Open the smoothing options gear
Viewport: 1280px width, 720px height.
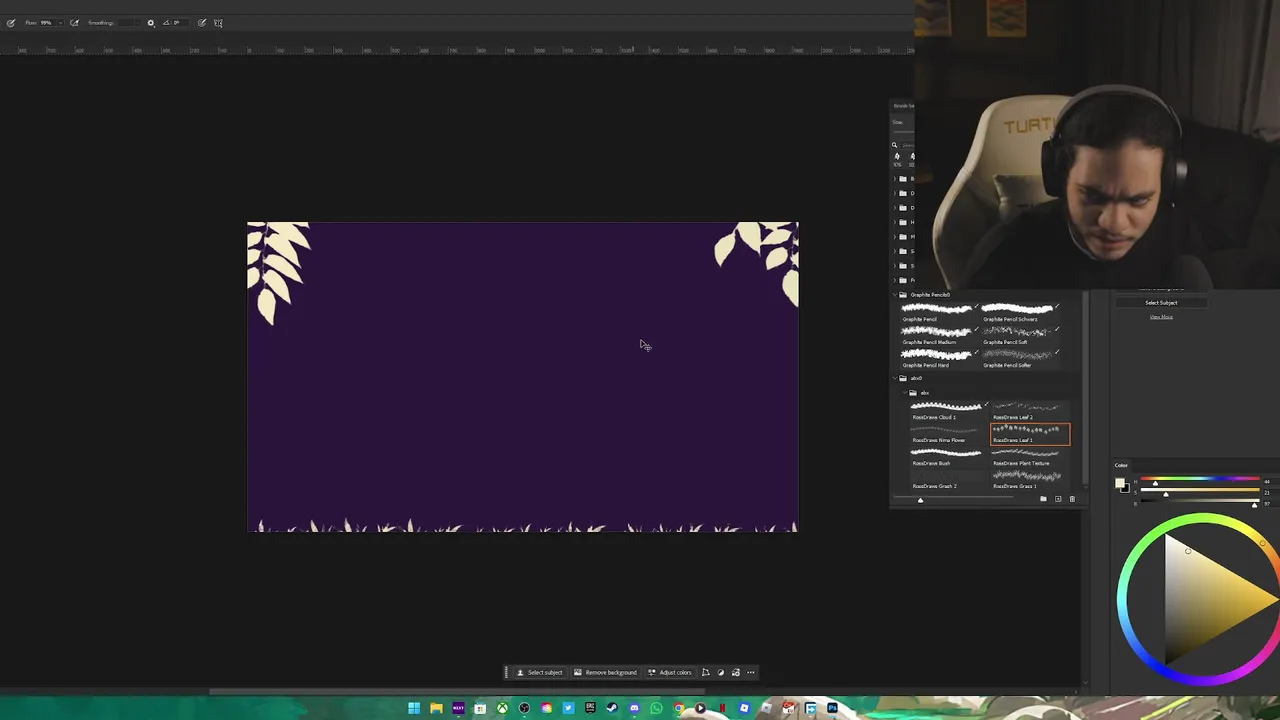click(x=151, y=23)
